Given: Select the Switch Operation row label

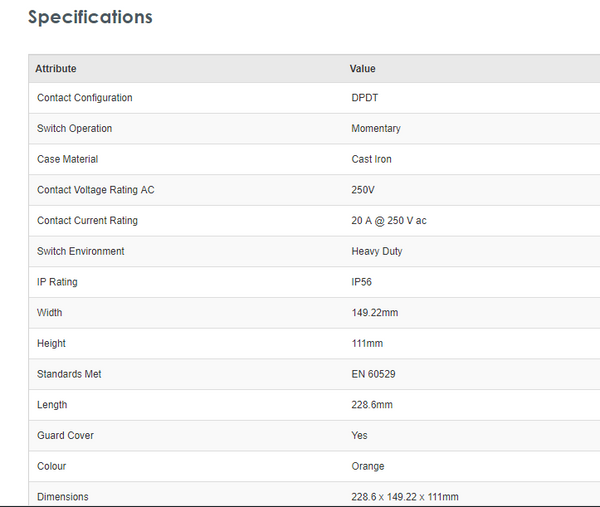Looking at the screenshot, I should (x=74, y=129).
